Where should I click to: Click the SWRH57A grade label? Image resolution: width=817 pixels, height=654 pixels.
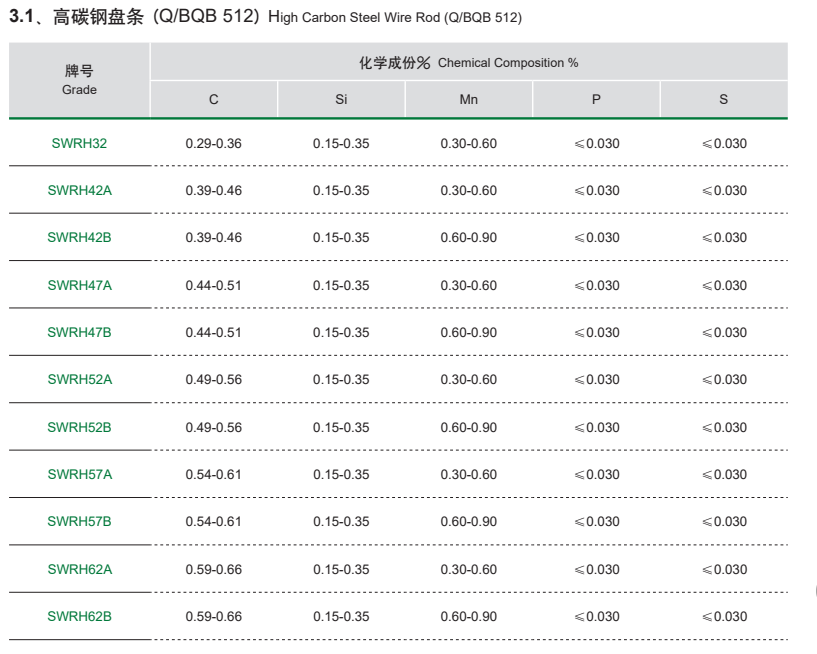coord(79,474)
